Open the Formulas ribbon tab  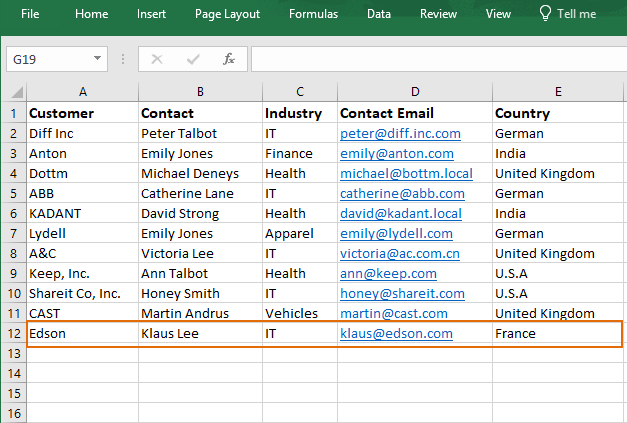click(314, 14)
